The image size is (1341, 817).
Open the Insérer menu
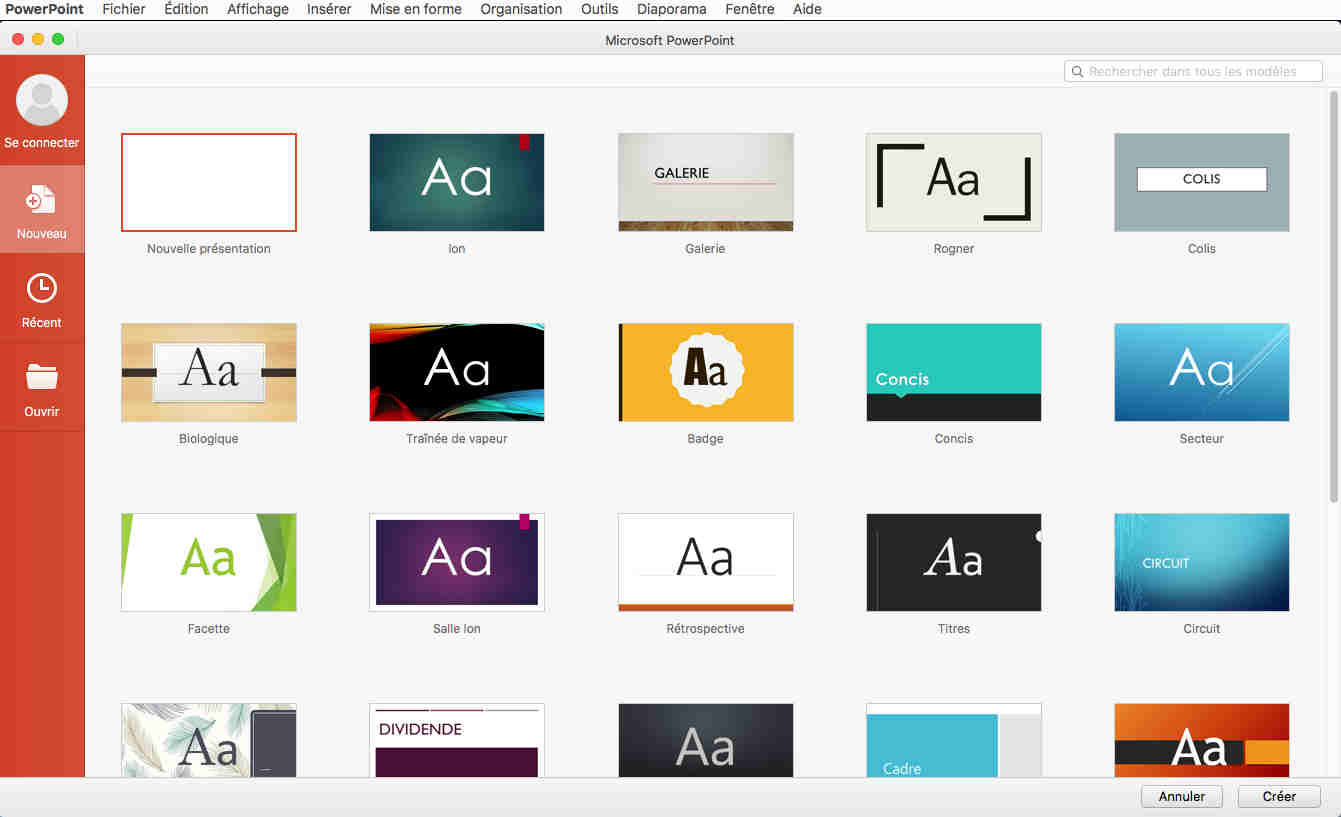(x=329, y=9)
